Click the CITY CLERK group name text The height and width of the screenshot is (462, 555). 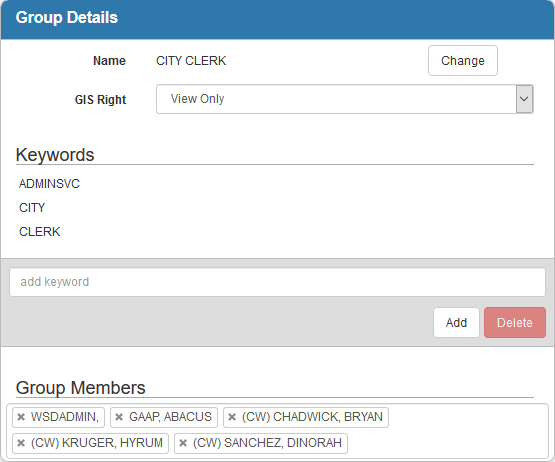[x=191, y=61]
